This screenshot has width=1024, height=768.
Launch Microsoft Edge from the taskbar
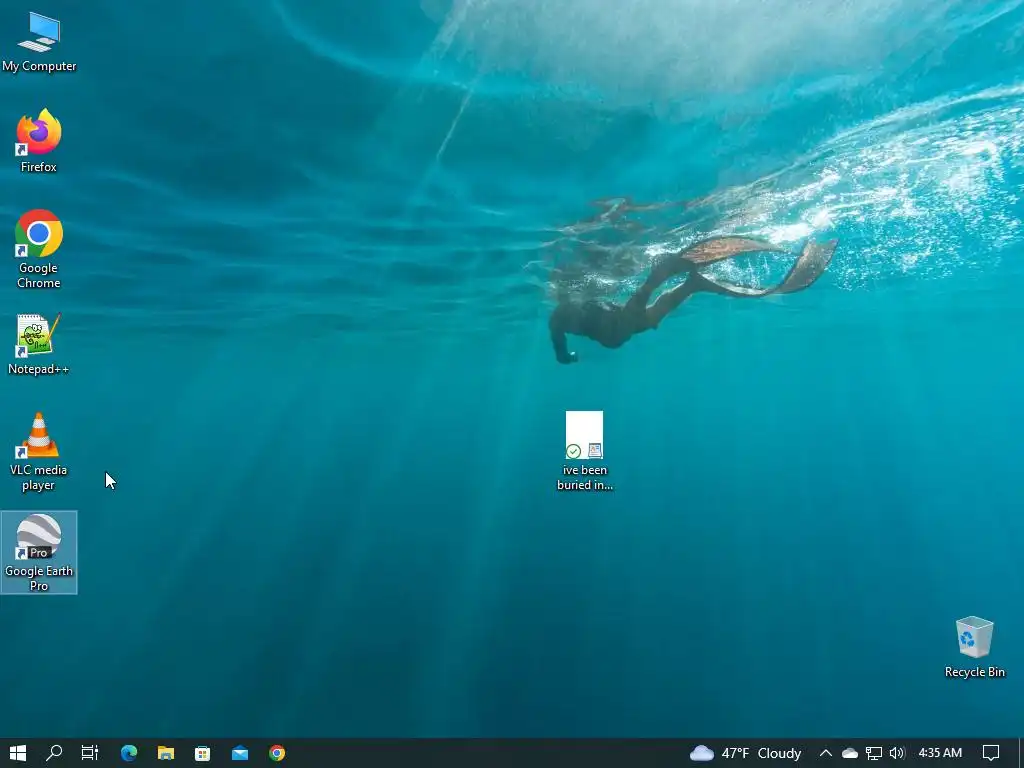[129, 753]
